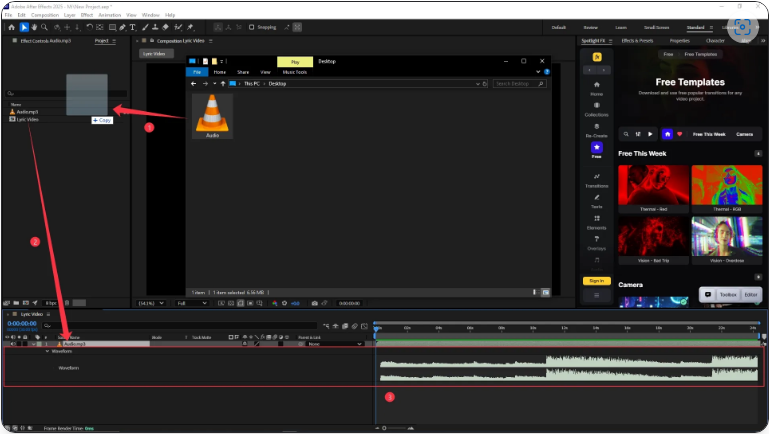Open the Effect menu
Viewport: 769px width, 434px height.
(x=87, y=15)
